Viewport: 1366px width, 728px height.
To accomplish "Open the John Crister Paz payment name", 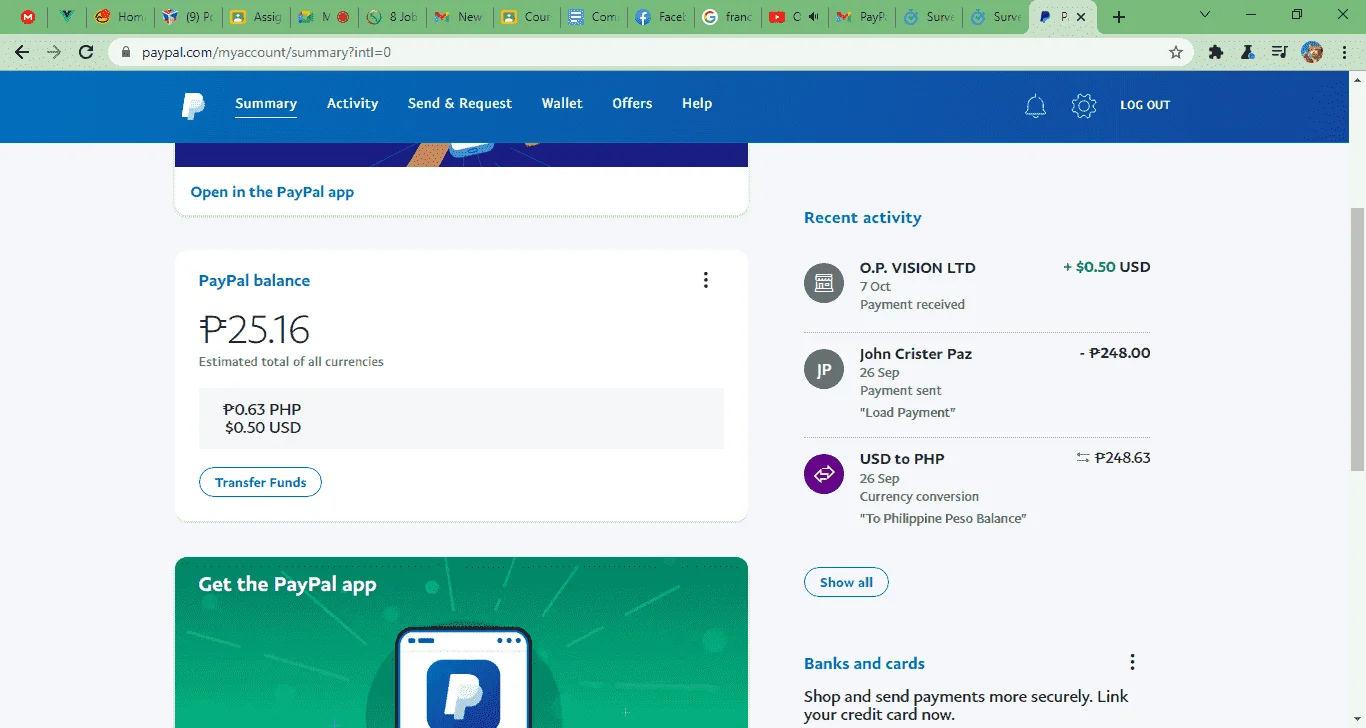I will 916,354.
